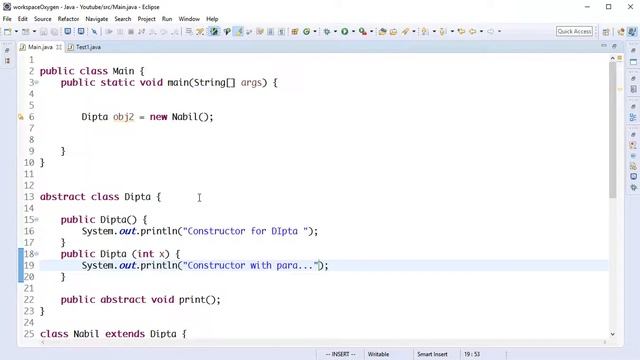Click the New Java Package icon
The width and height of the screenshot is (640, 360).
pyautogui.click(x=295, y=31)
